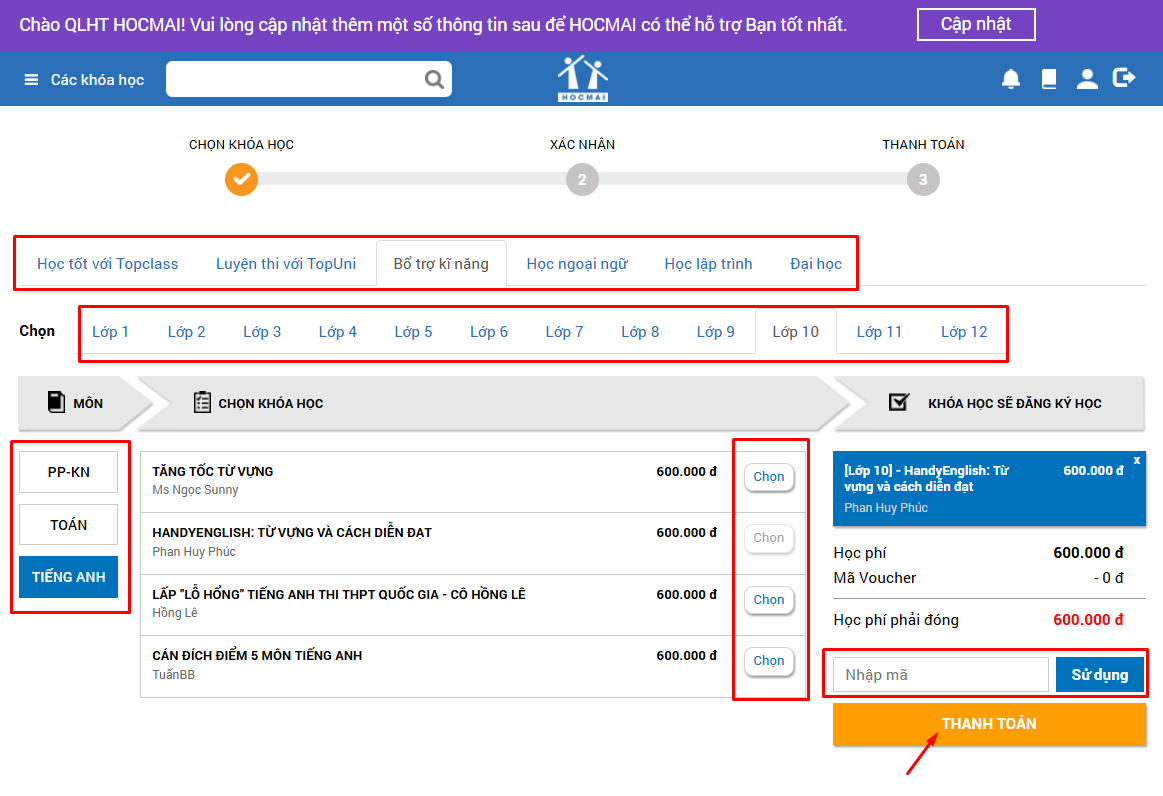The image size is (1163, 796).
Task: Click the THANH TOÁN payment button
Action: click(989, 724)
